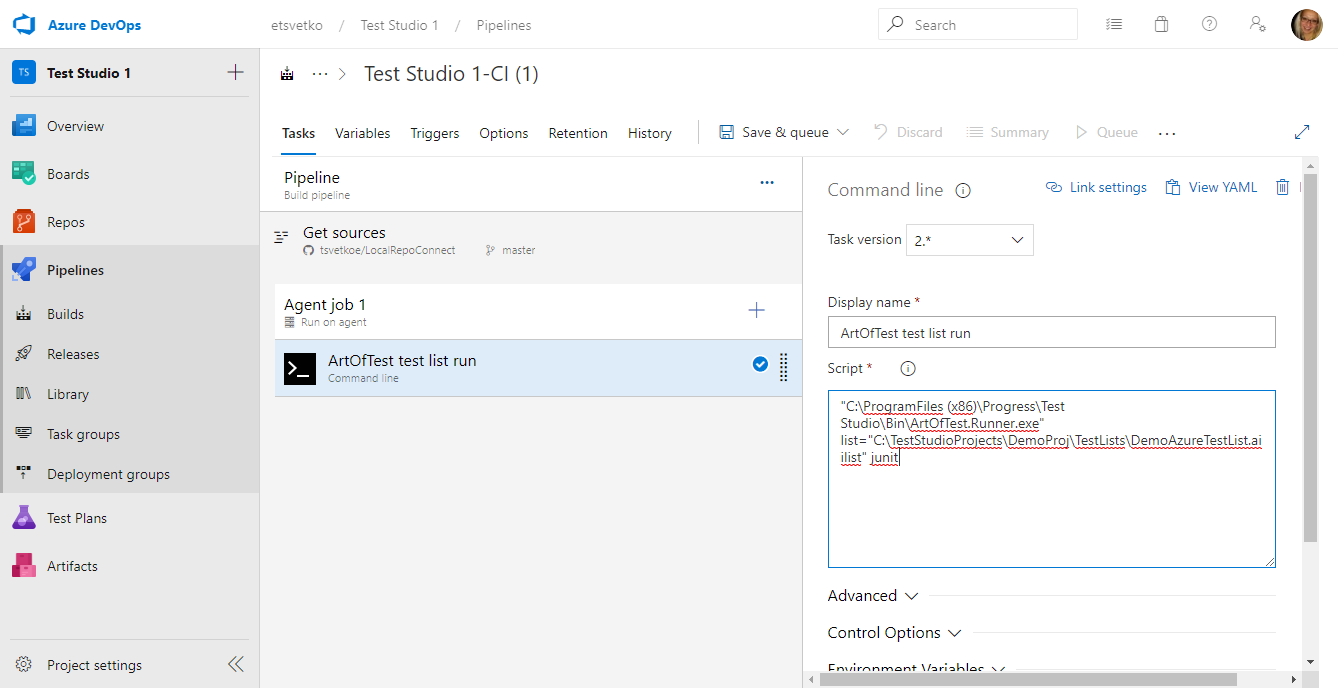Select the ArtOfTest test list run task
Screen dimensions: 1338x688
(538, 368)
